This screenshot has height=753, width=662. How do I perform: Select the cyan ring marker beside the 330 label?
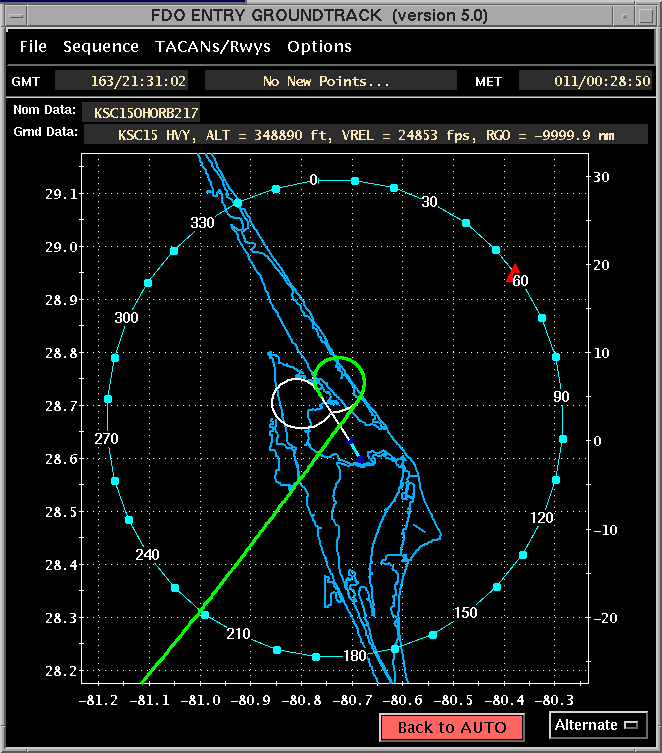click(238, 203)
